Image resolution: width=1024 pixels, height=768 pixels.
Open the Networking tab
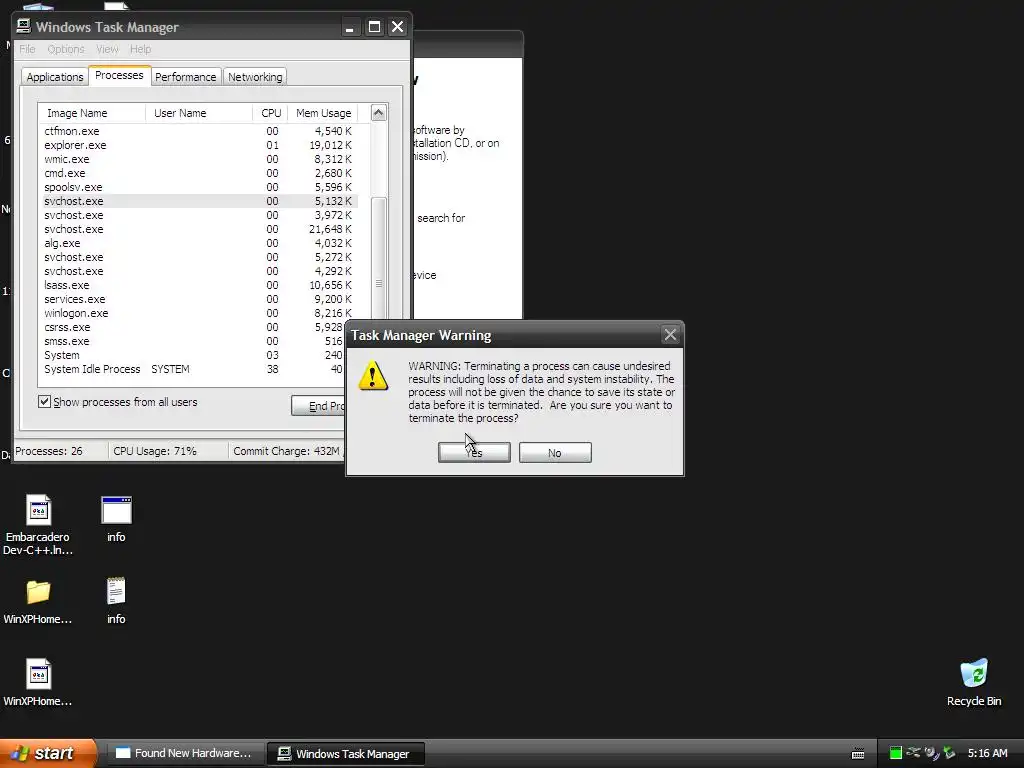[x=255, y=76]
